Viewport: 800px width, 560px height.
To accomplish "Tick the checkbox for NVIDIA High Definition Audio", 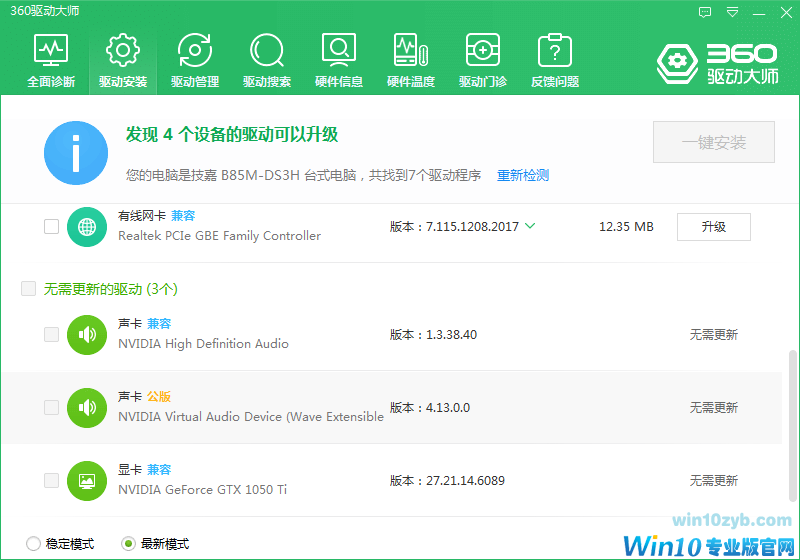I will click(x=52, y=335).
